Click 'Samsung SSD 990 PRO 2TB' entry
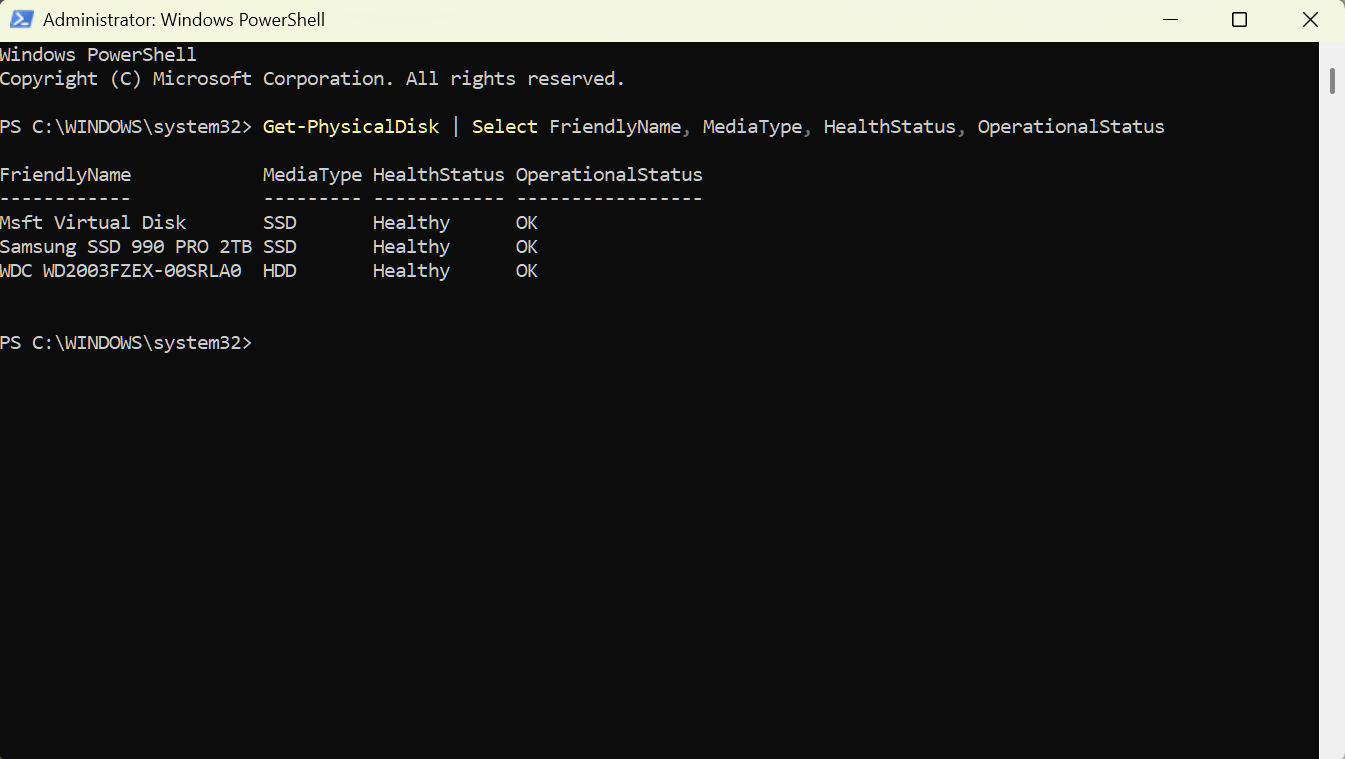This screenshot has height=759, width=1345. coord(126,247)
